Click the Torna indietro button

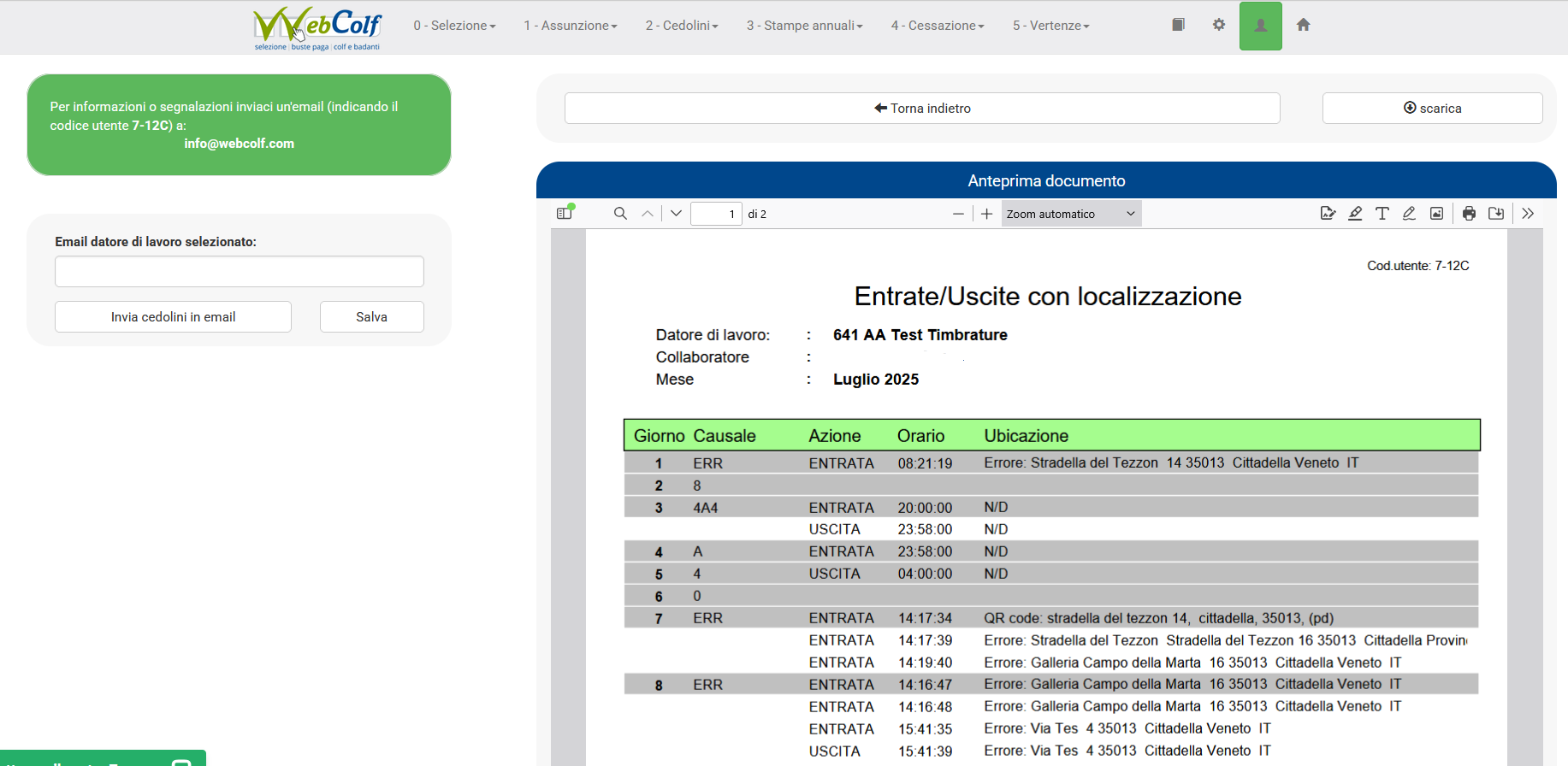coord(921,109)
